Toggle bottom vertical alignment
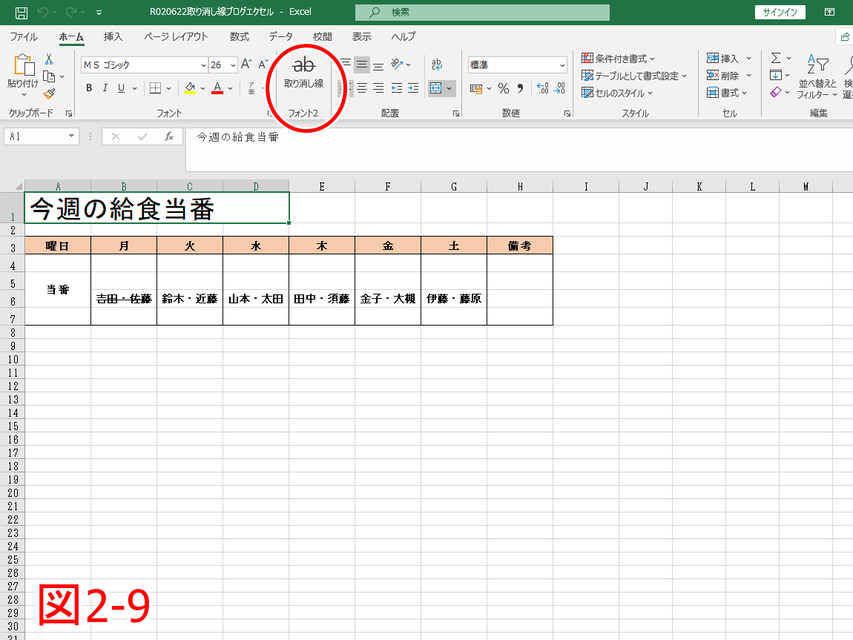 pyautogui.click(x=379, y=65)
